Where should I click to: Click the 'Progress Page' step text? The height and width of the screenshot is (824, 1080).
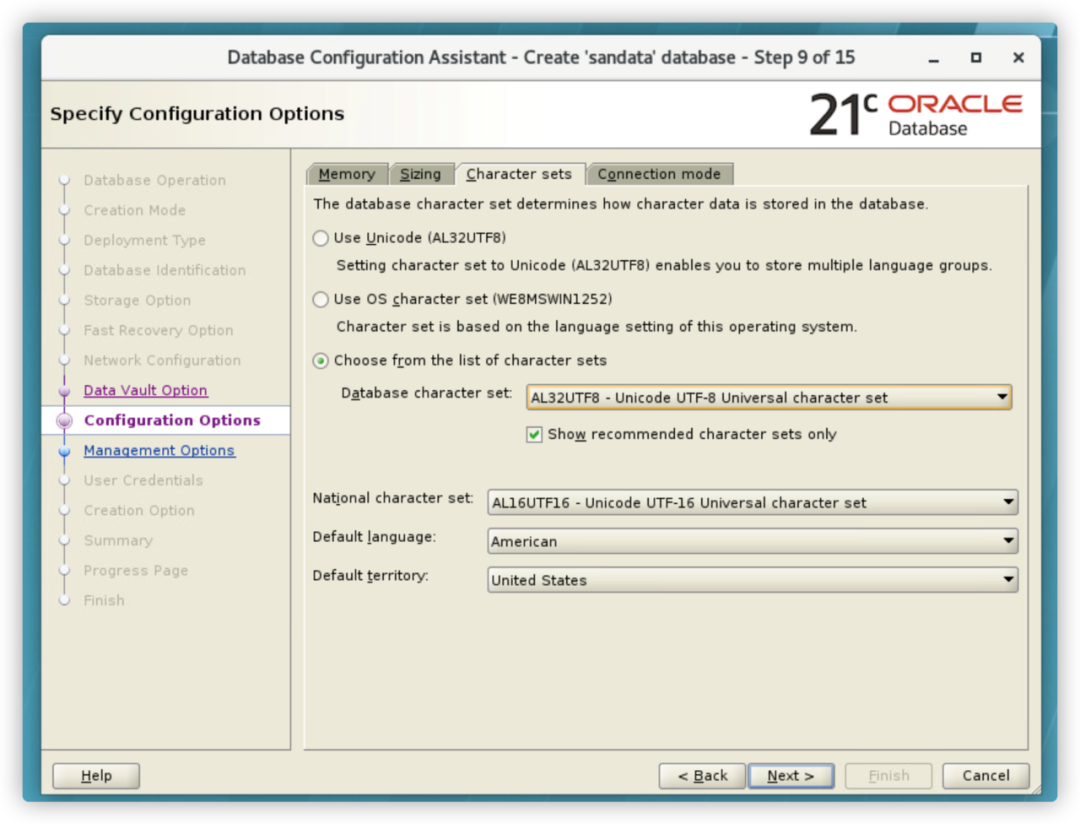point(136,570)
